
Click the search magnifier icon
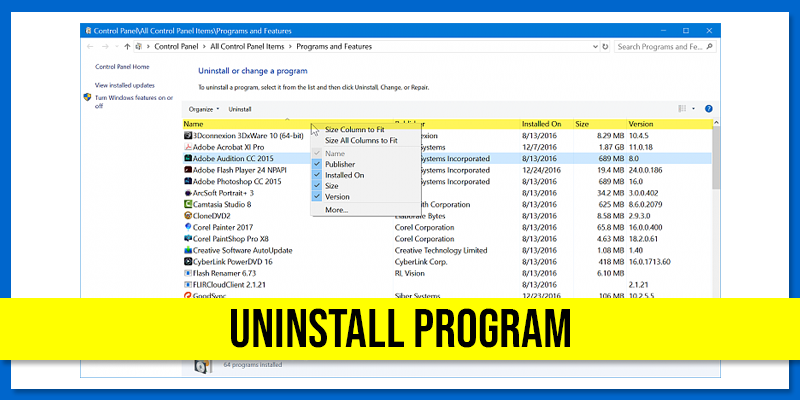710,46
